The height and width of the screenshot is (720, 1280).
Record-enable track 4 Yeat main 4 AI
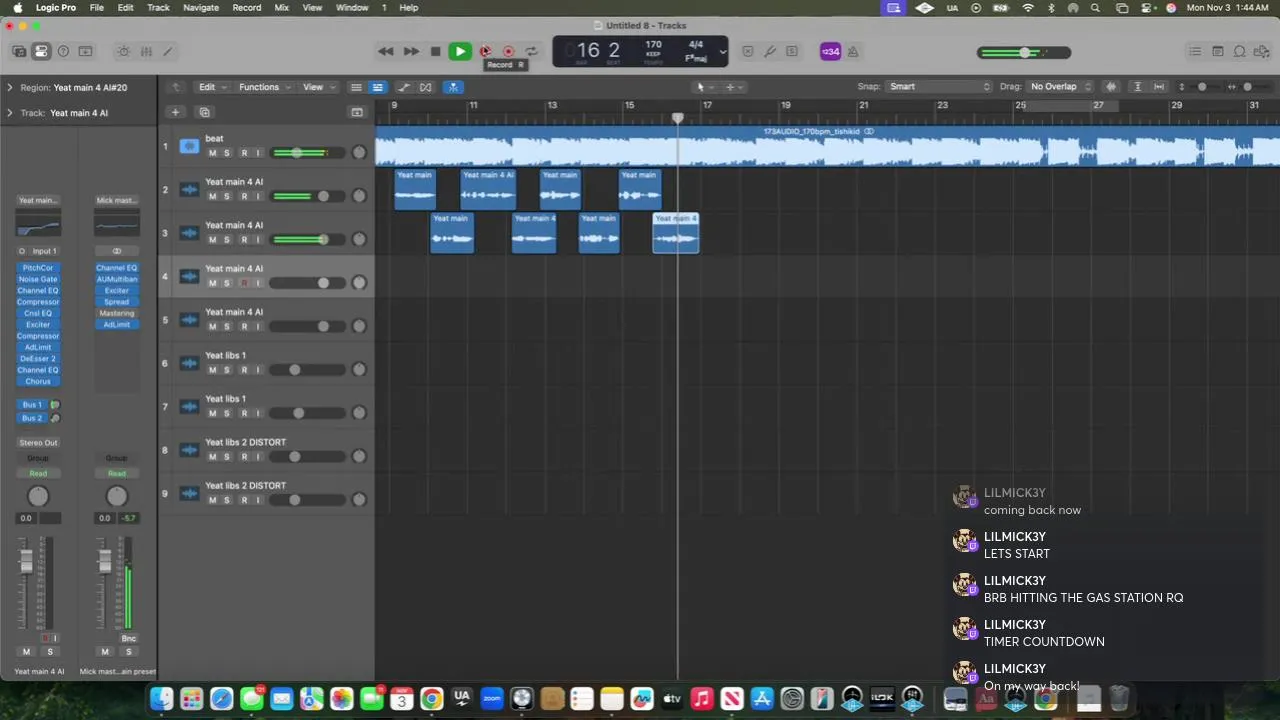click(x=243, y=283)
